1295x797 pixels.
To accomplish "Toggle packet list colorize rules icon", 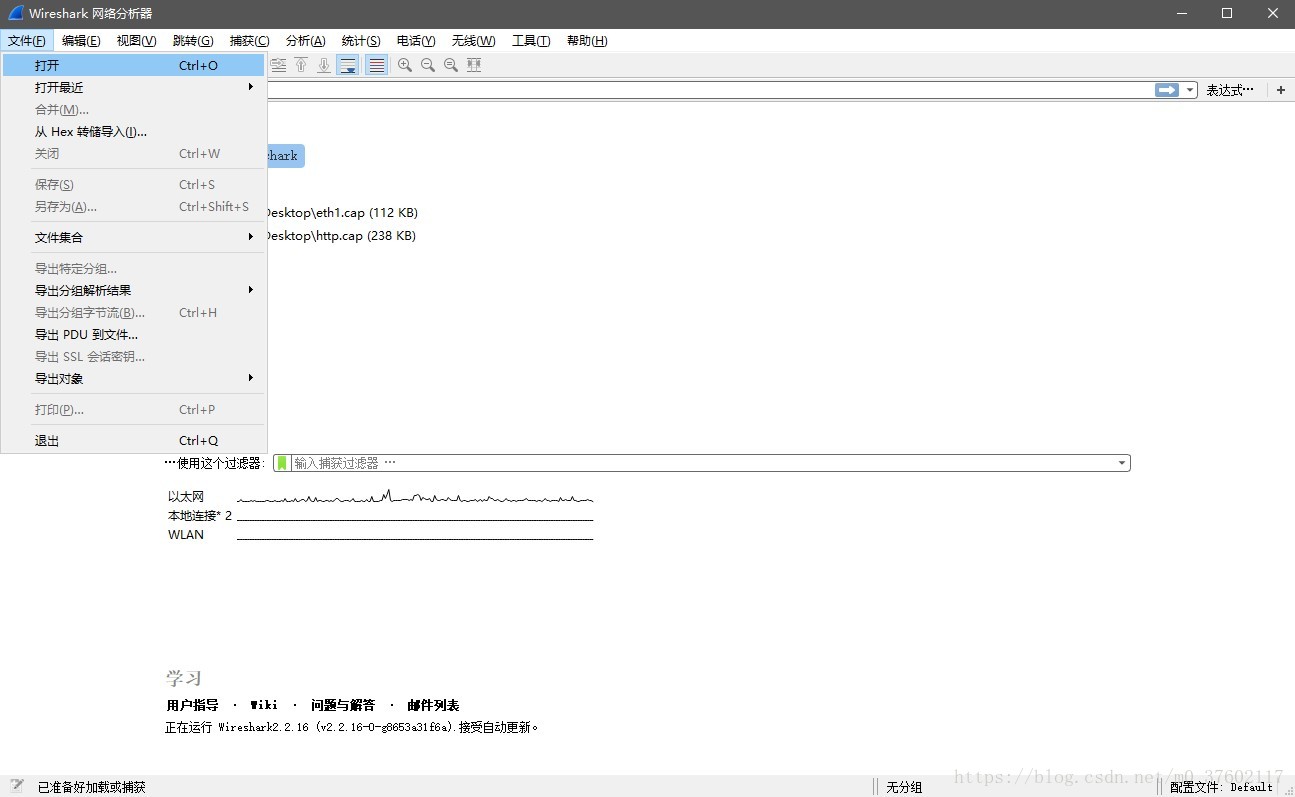I will tap(376, 65).
